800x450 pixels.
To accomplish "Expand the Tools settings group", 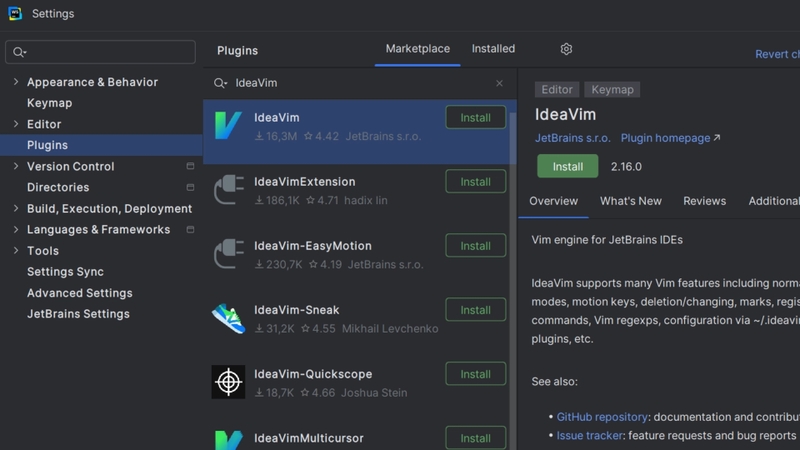I will 16,251.
